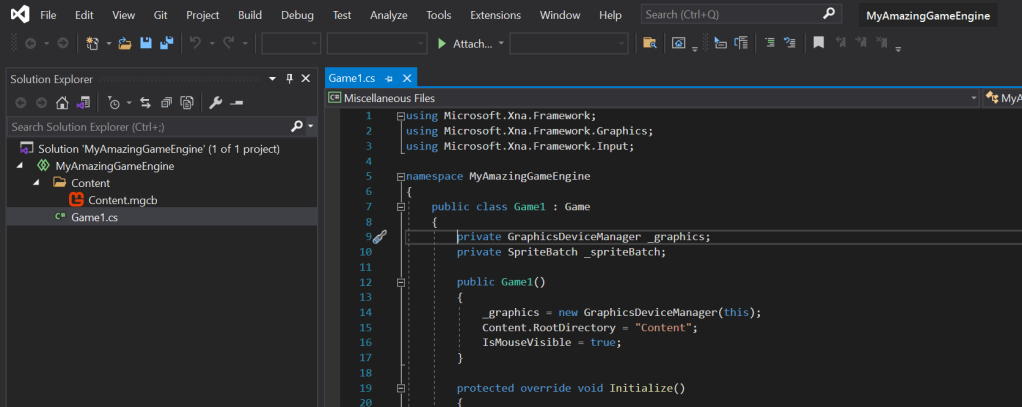1022x407 pixels.
Task: Click the Solution Explorer Home icon
Action: 62,103
